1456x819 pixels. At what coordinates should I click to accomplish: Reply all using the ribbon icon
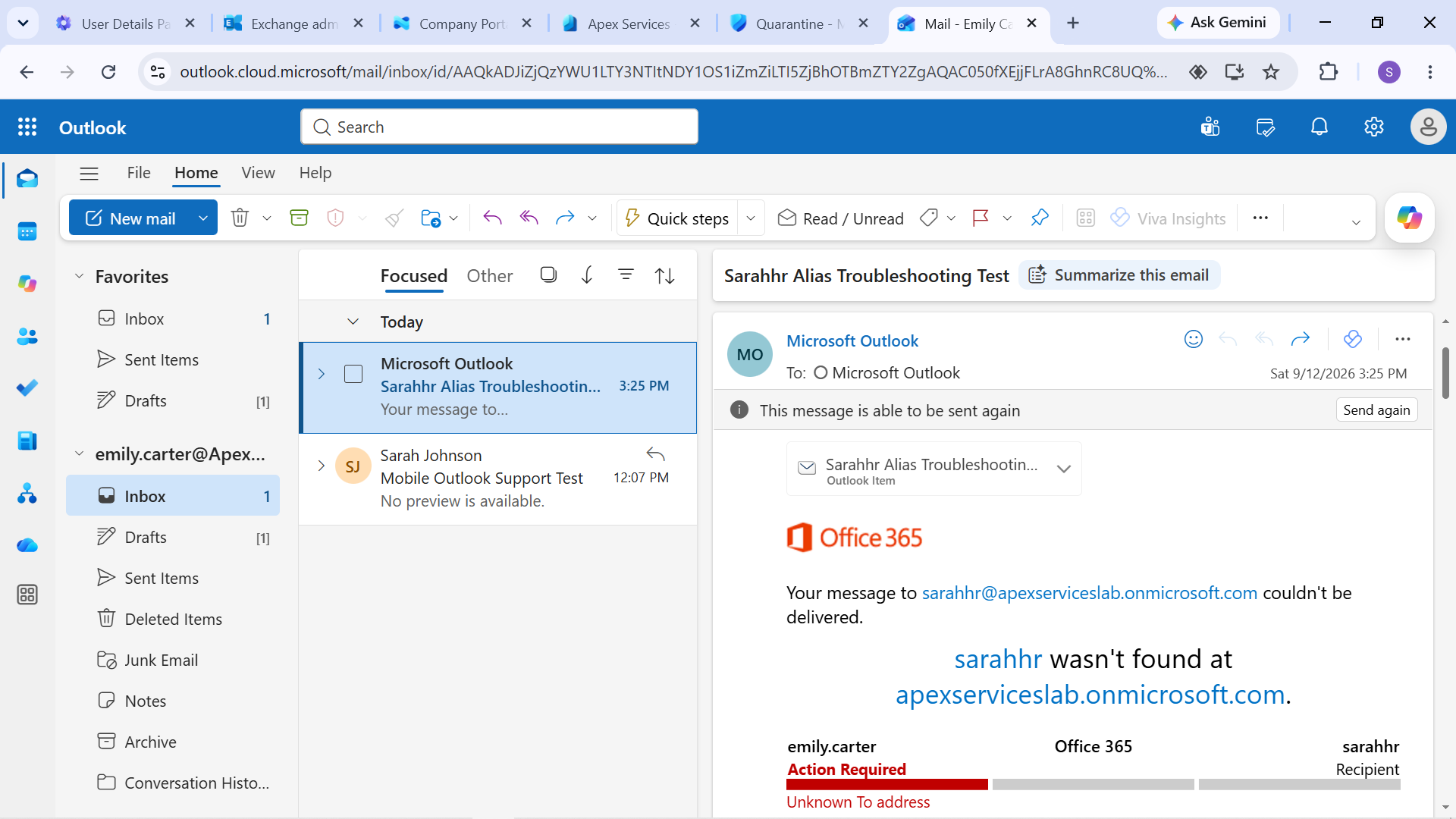[529, 218]
